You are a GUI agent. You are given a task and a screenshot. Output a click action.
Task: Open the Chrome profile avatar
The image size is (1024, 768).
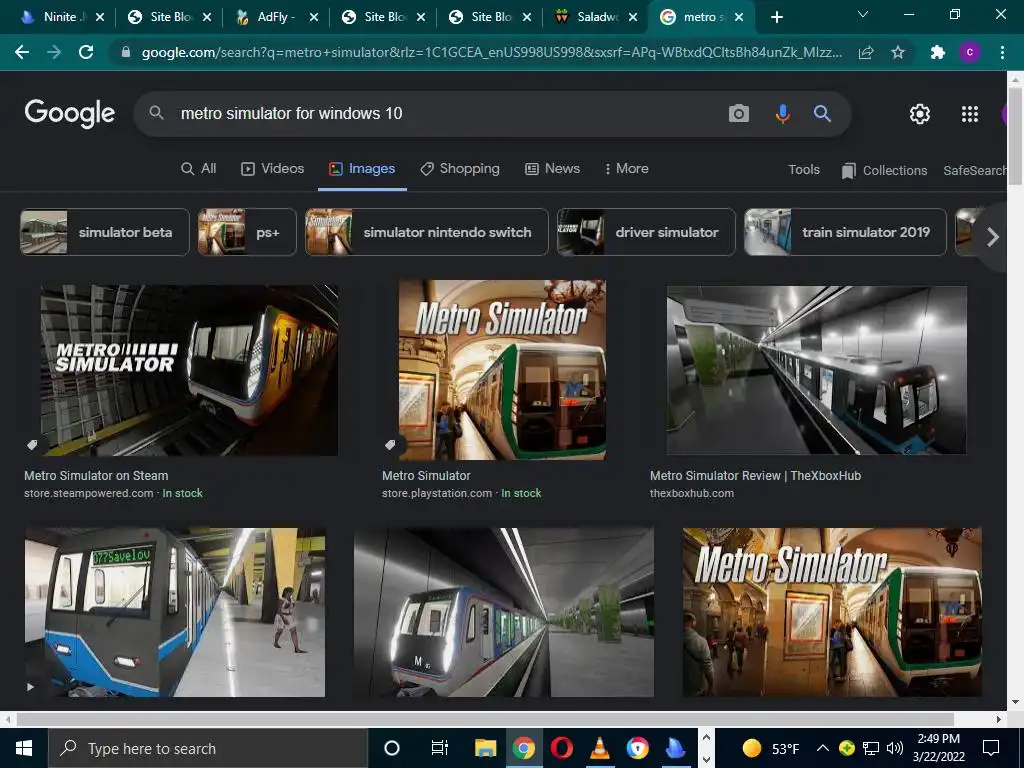(970, 52)
